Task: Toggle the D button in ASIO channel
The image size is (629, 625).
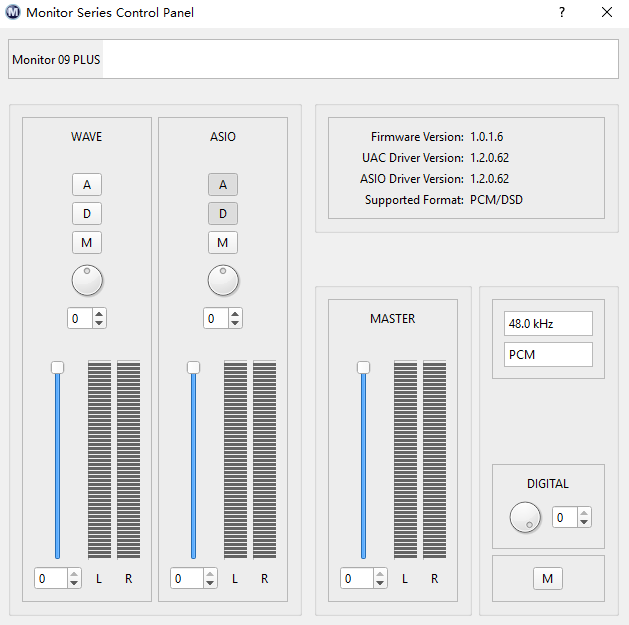Action: pos(223,213)
